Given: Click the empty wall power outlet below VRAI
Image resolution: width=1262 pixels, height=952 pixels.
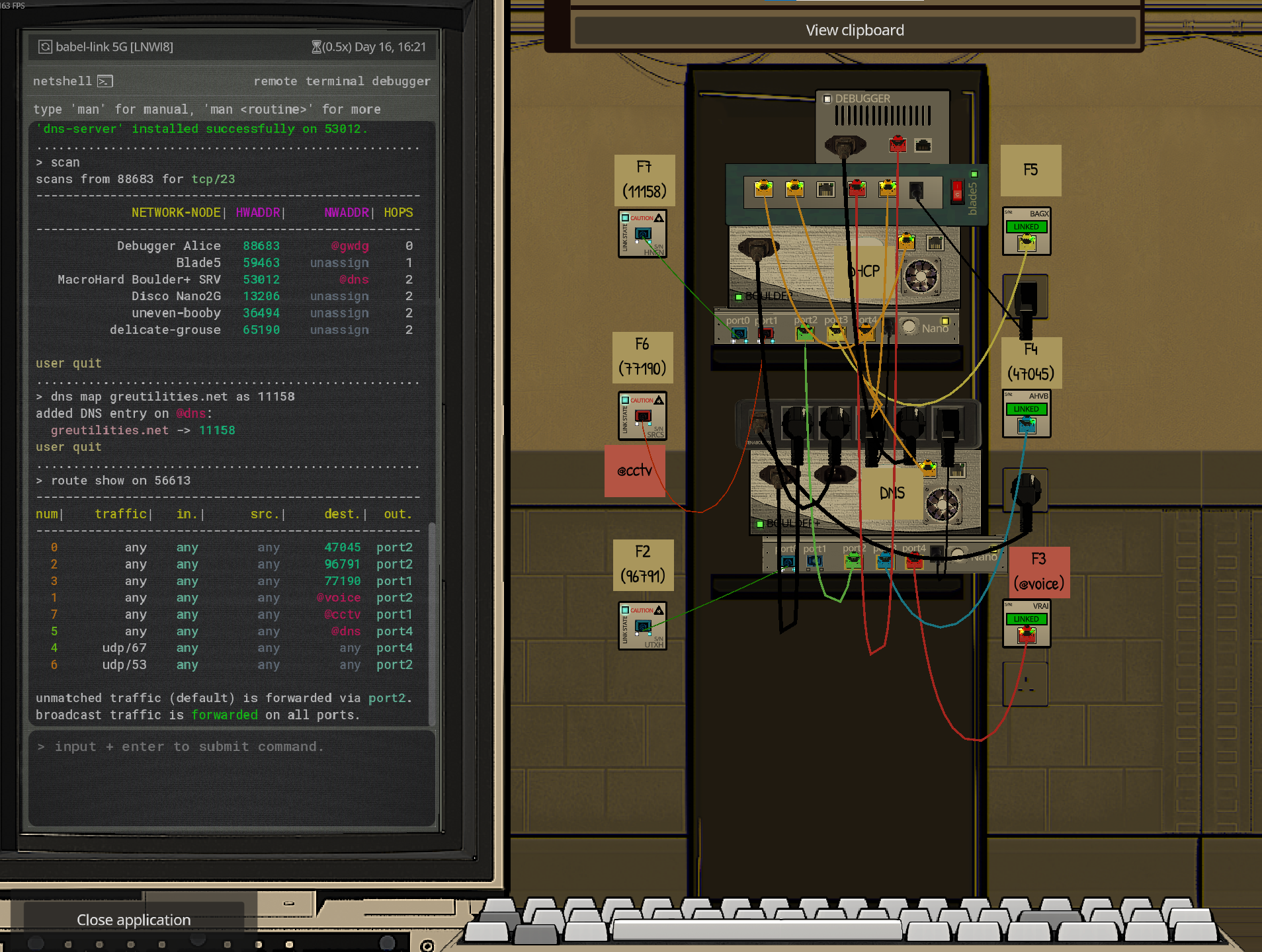Looking at the screenshot, I should point(1025,684).
